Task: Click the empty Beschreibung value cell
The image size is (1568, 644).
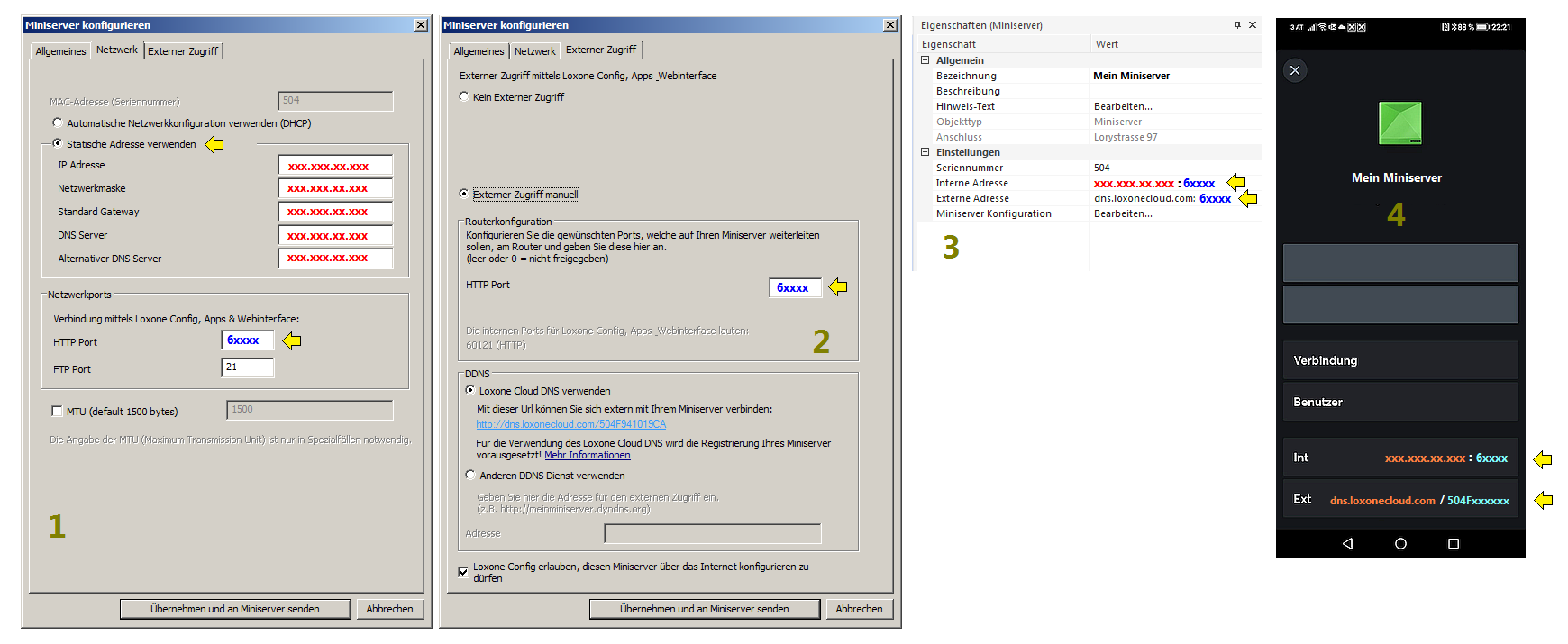Action: [1175, 91]
